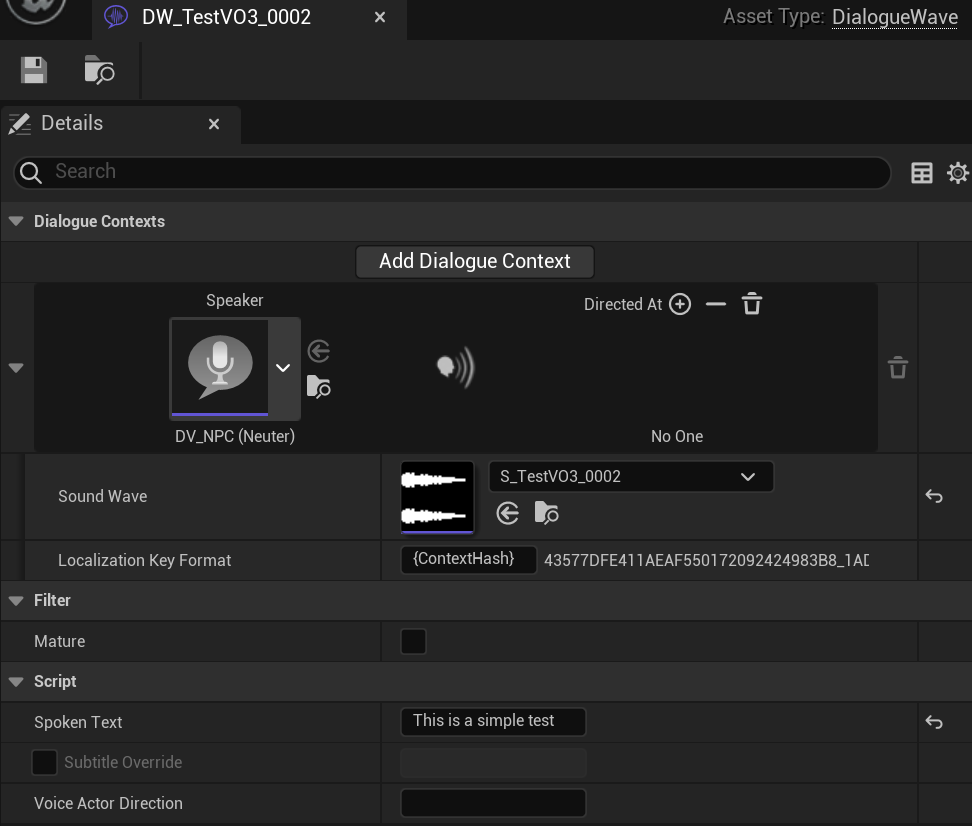
Task: Open the S_TestVO3_0002 sound wave dropdown
Action: pos(747,476)
